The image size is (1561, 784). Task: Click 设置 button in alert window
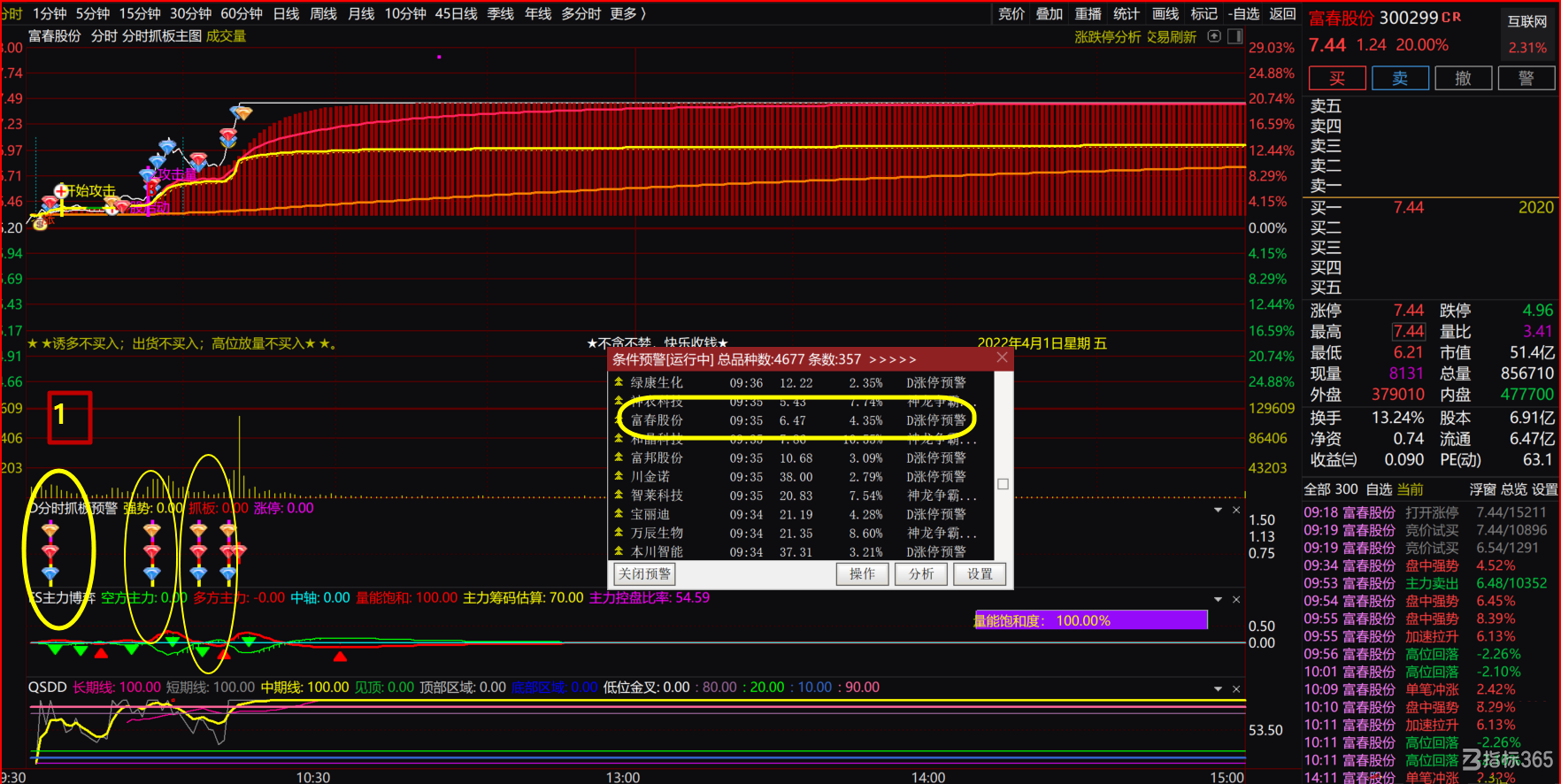tap(980, 573)
